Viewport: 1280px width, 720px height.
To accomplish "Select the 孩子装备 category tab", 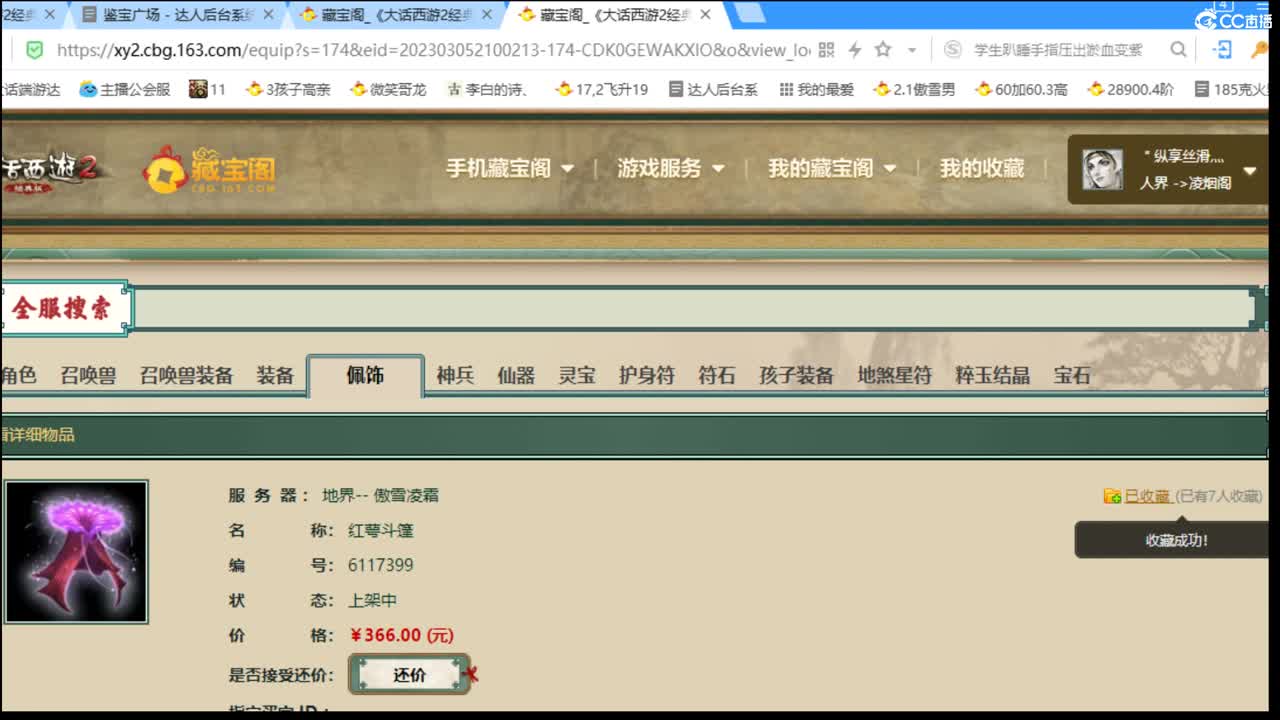I will pos(796,376).
